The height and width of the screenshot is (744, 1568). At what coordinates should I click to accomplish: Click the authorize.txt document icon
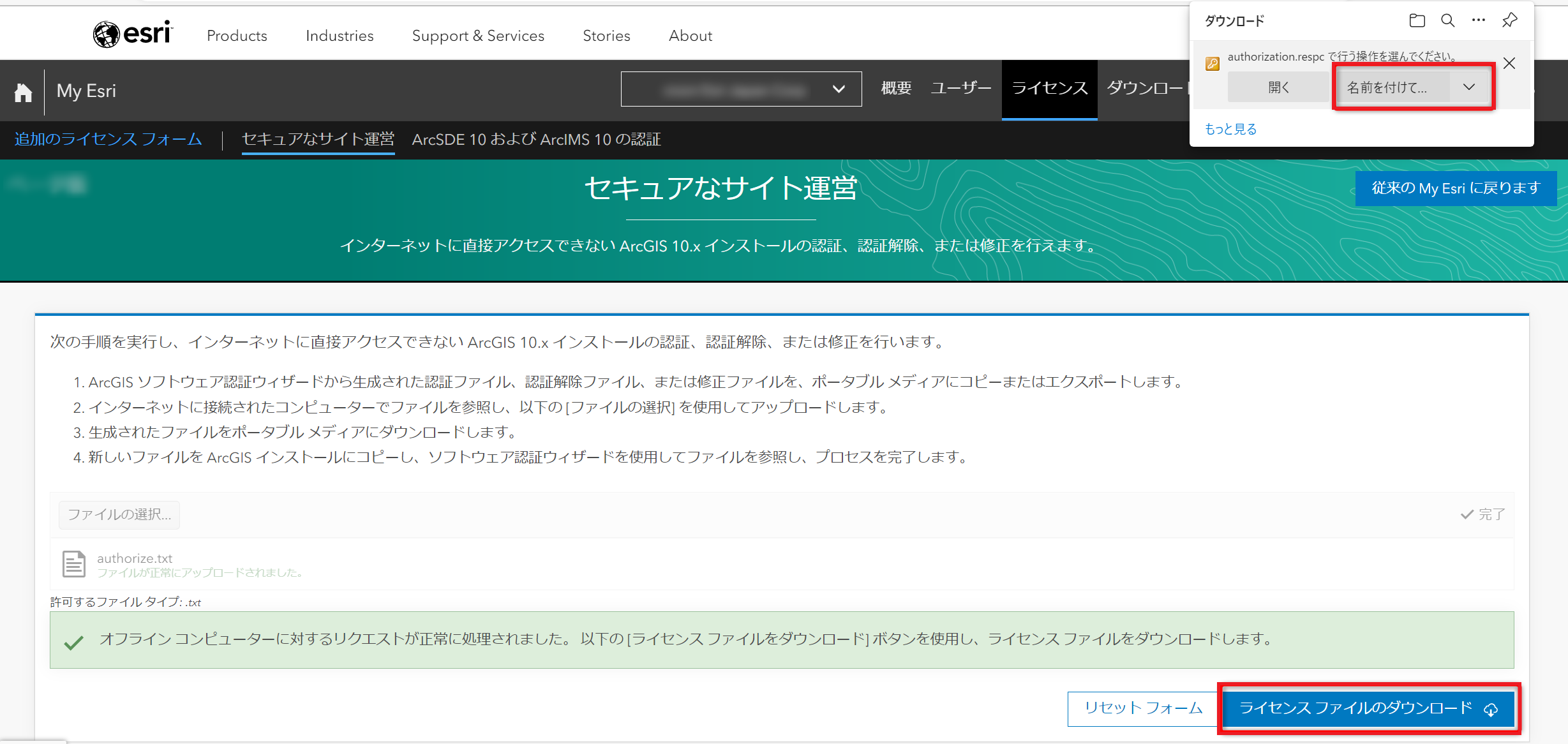(x=74, y=563)
